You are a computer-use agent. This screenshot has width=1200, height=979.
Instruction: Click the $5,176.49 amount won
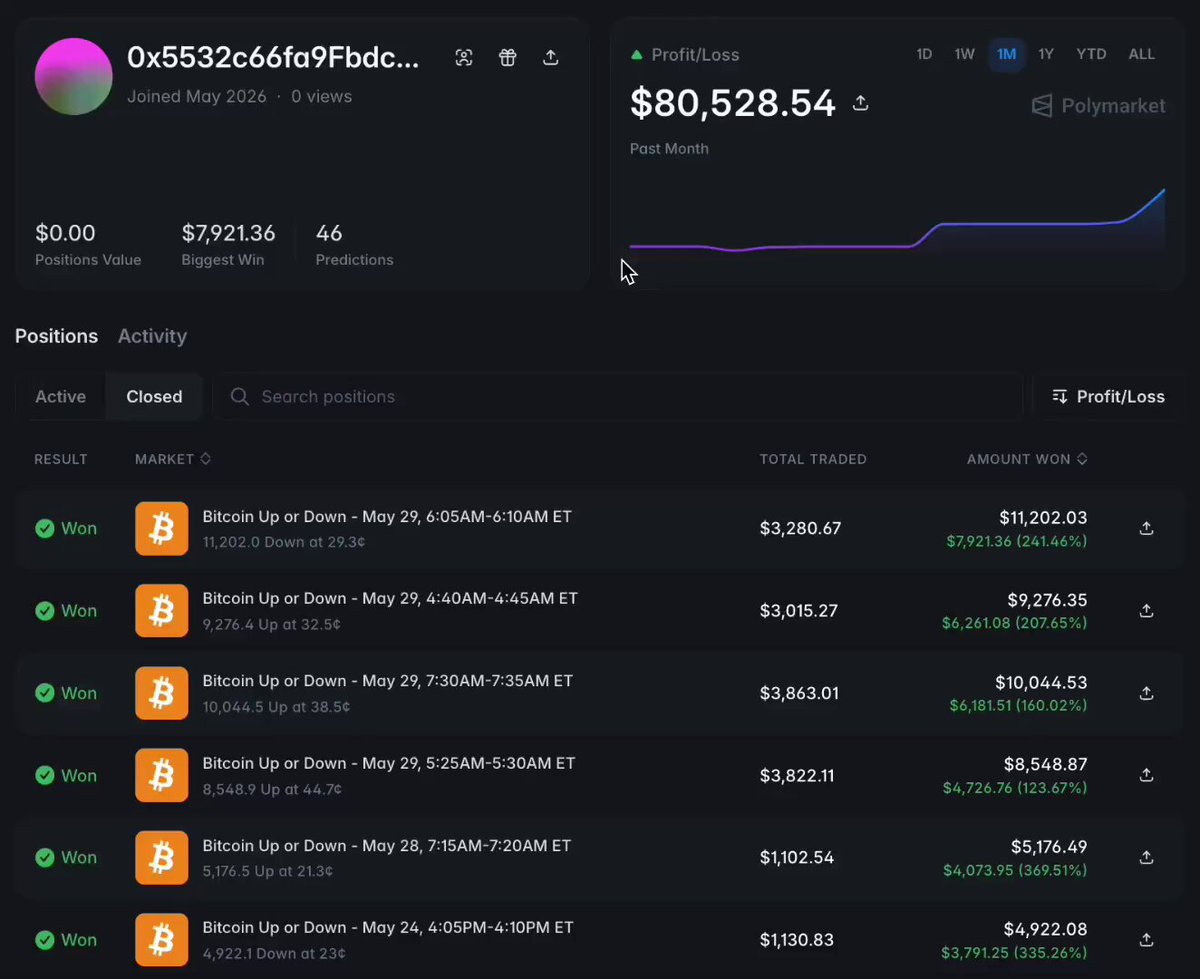tap(1047, 846)
